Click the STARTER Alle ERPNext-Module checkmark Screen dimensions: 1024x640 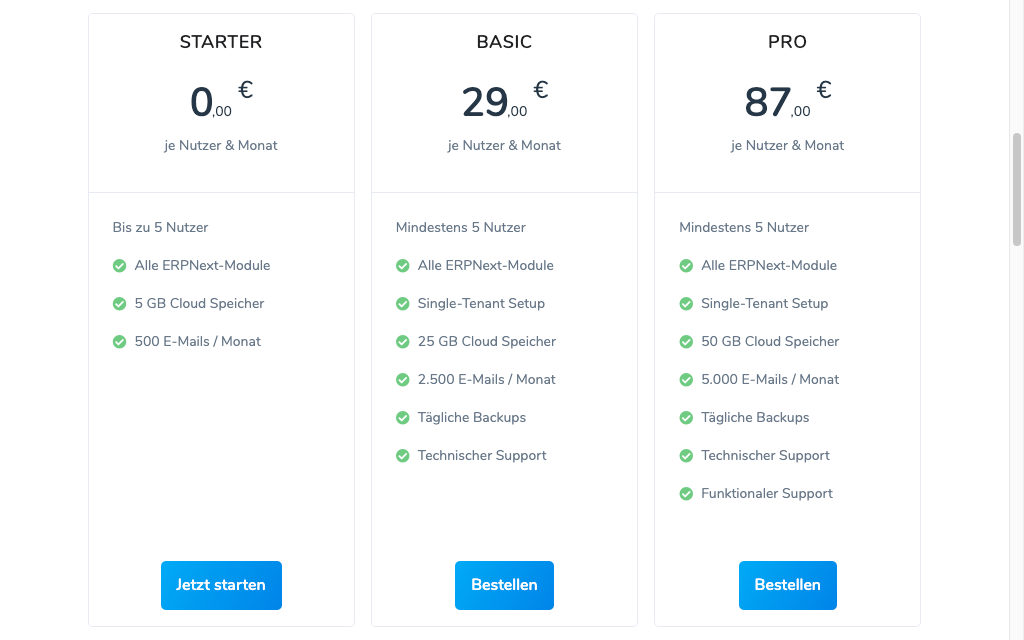[120, 266]
